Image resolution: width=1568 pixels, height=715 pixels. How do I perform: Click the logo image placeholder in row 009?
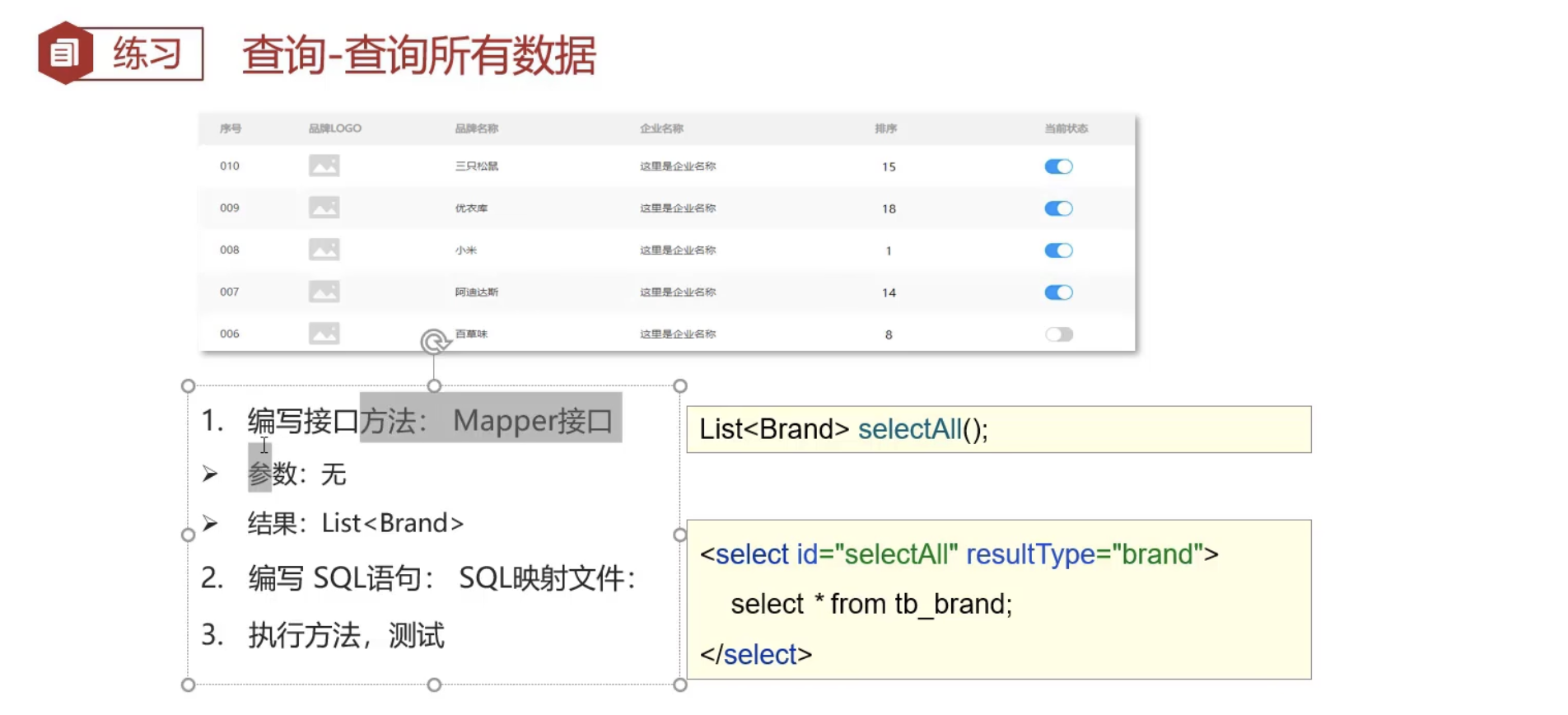324,208
